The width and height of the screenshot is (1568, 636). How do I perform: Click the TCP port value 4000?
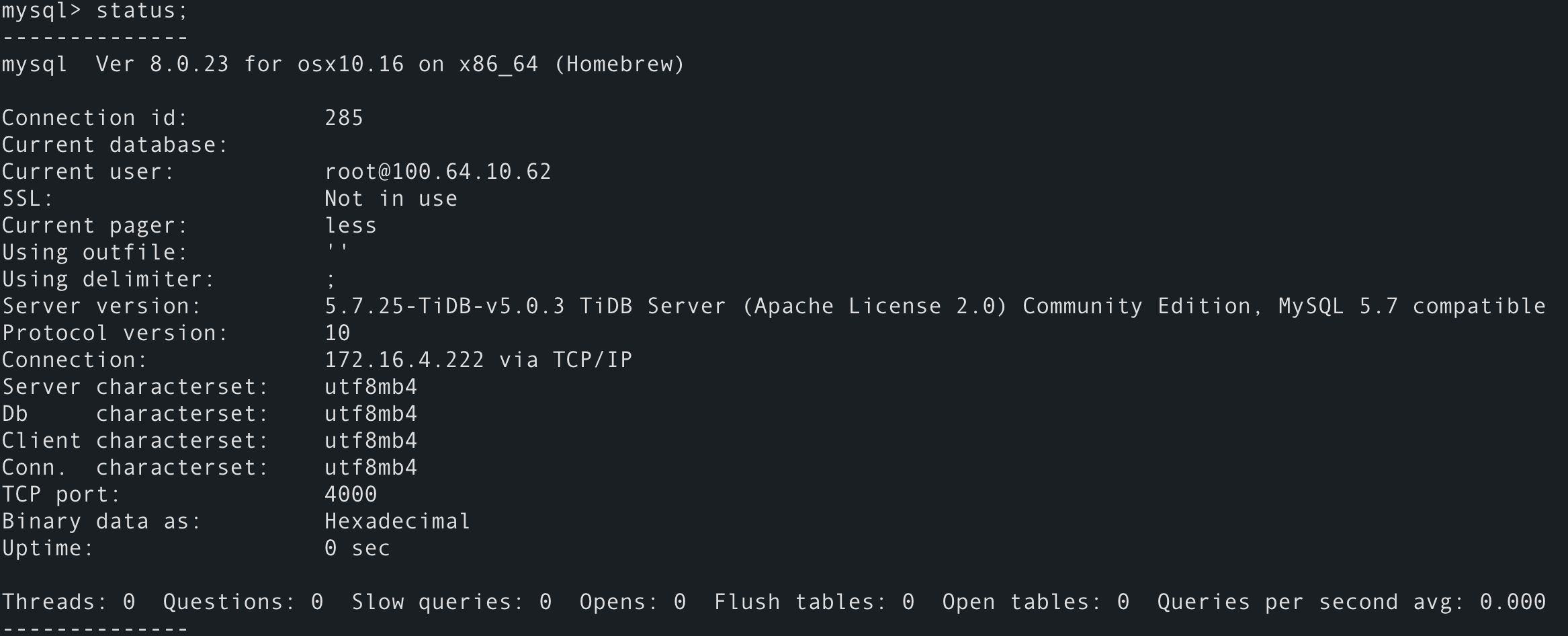coord(351,495)
